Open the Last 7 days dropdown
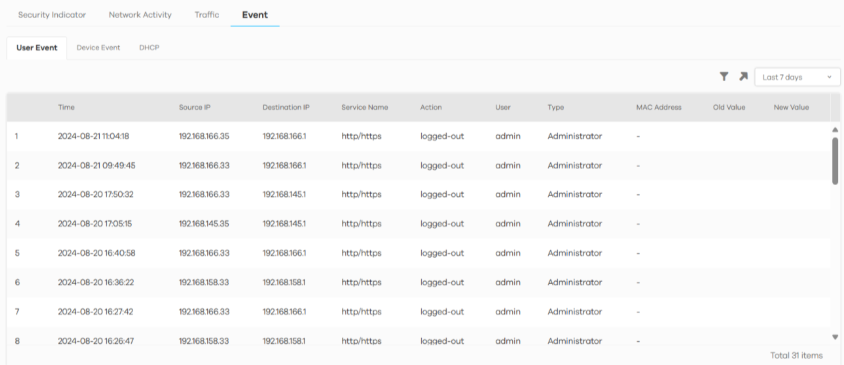 click(797, 77)
